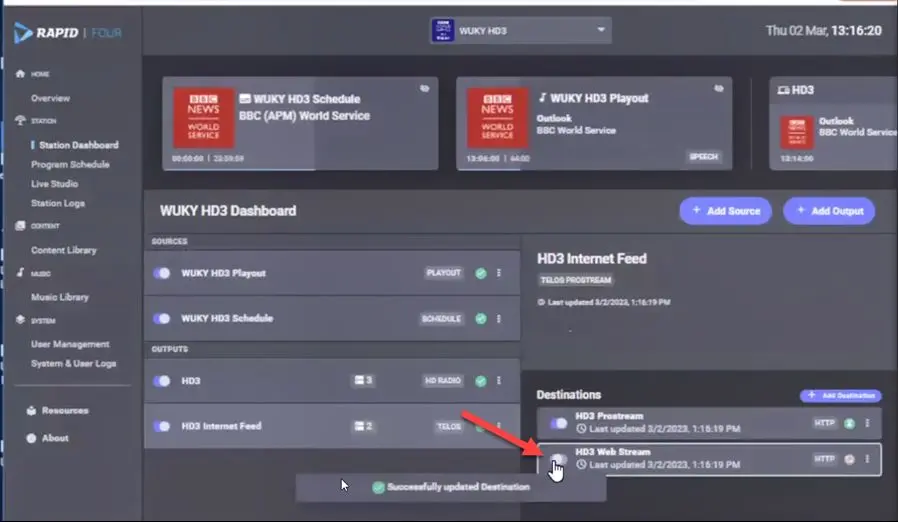Open Content Library in sidebar
Image resolution: width=898 pixels, height=522 pixels.
click(64, 250)
